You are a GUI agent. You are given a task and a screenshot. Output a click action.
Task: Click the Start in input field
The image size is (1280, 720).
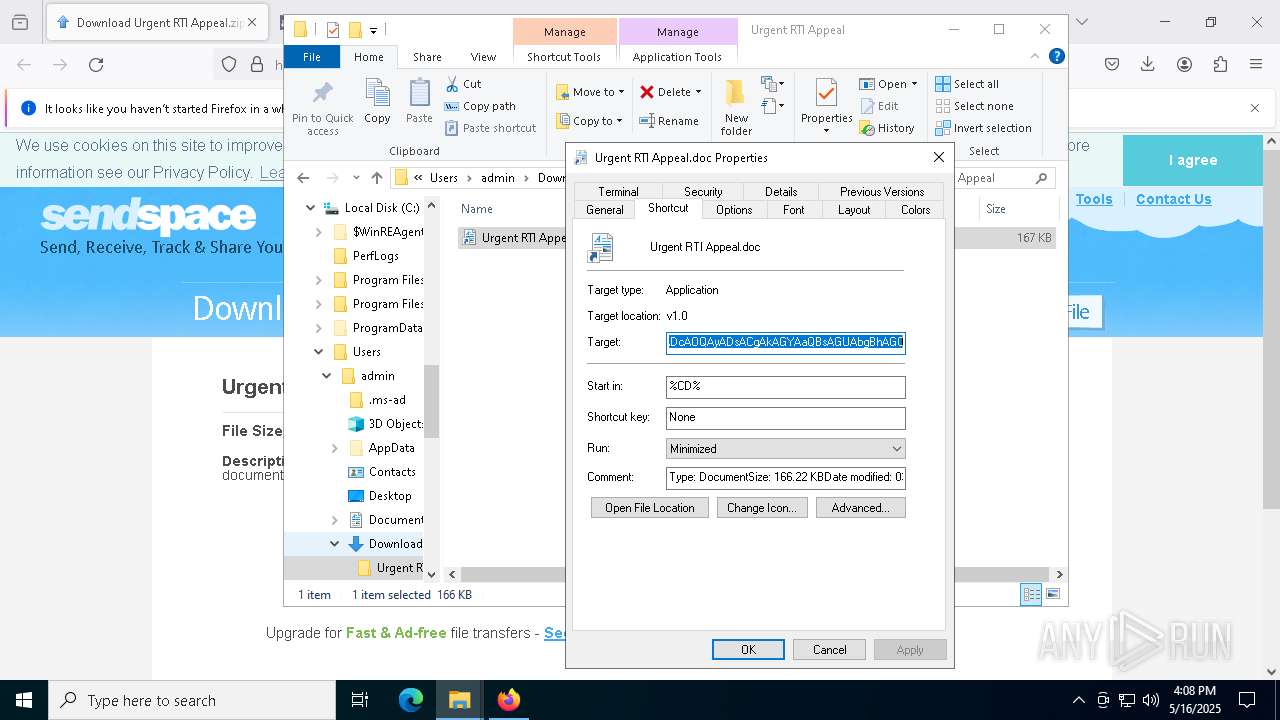pos(786,386)
